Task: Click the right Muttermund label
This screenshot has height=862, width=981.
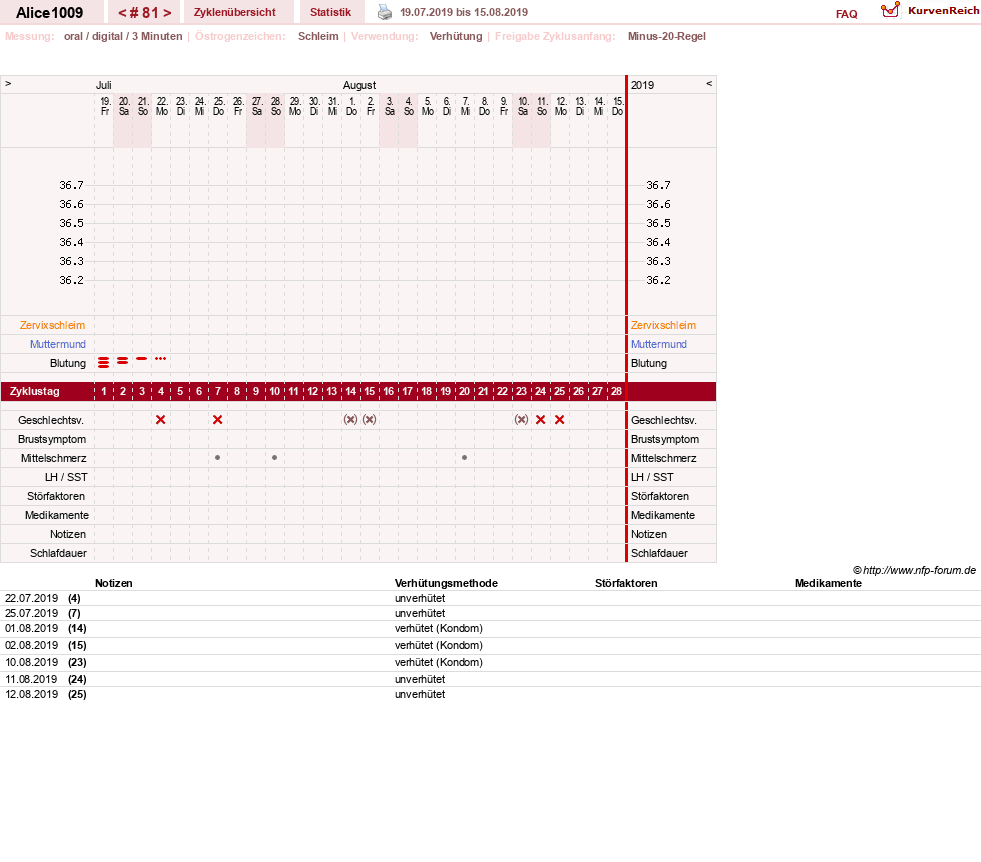Action: pyautogui.click(x=659, y=344)
